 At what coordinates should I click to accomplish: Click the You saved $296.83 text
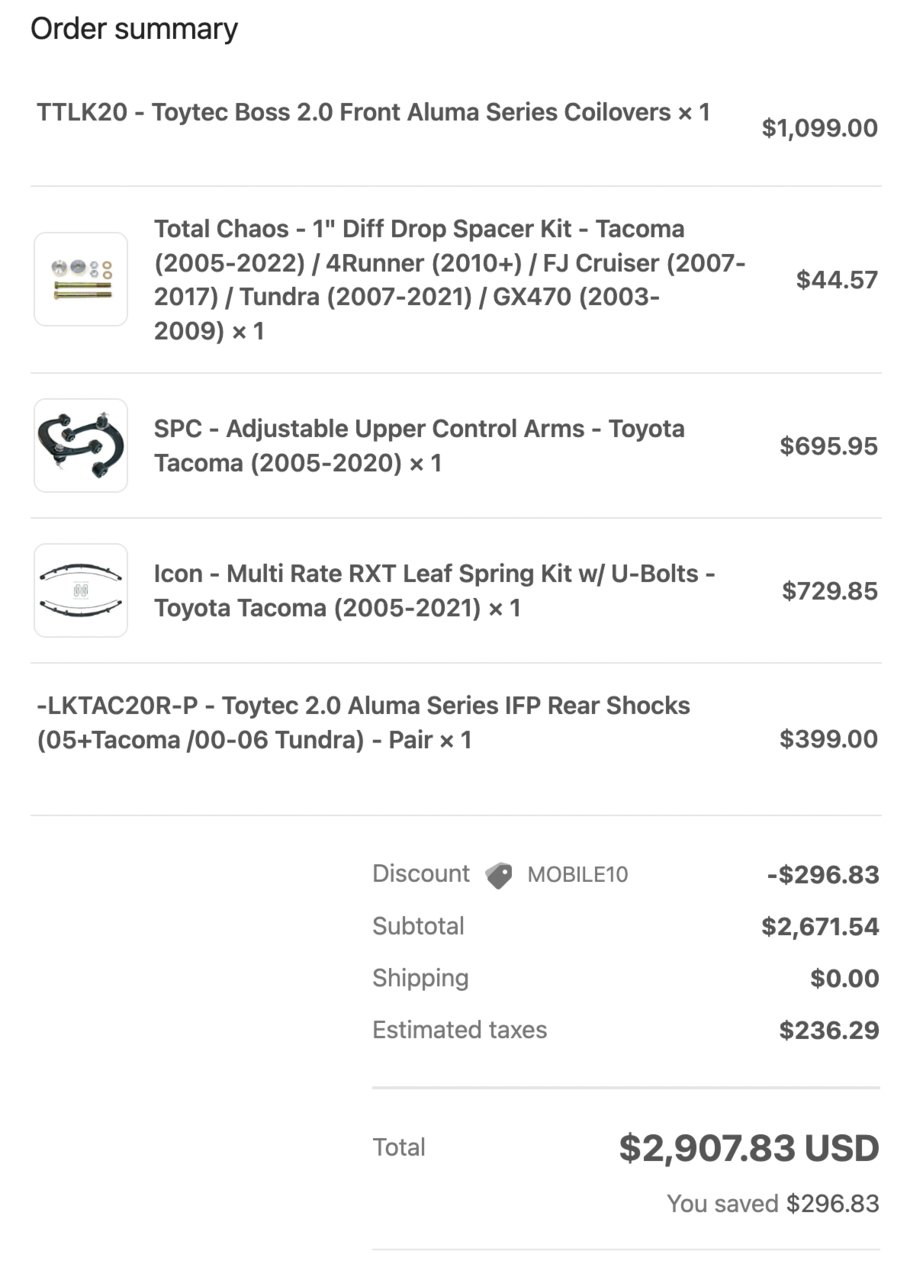click(773, 1204)
